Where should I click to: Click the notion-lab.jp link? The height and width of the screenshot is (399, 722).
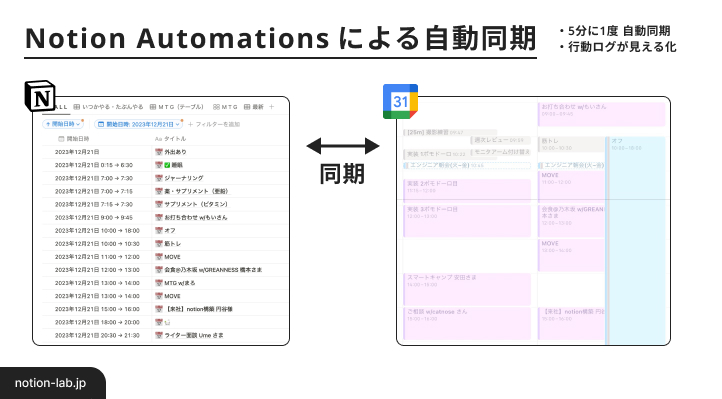[x=50, y=383]
